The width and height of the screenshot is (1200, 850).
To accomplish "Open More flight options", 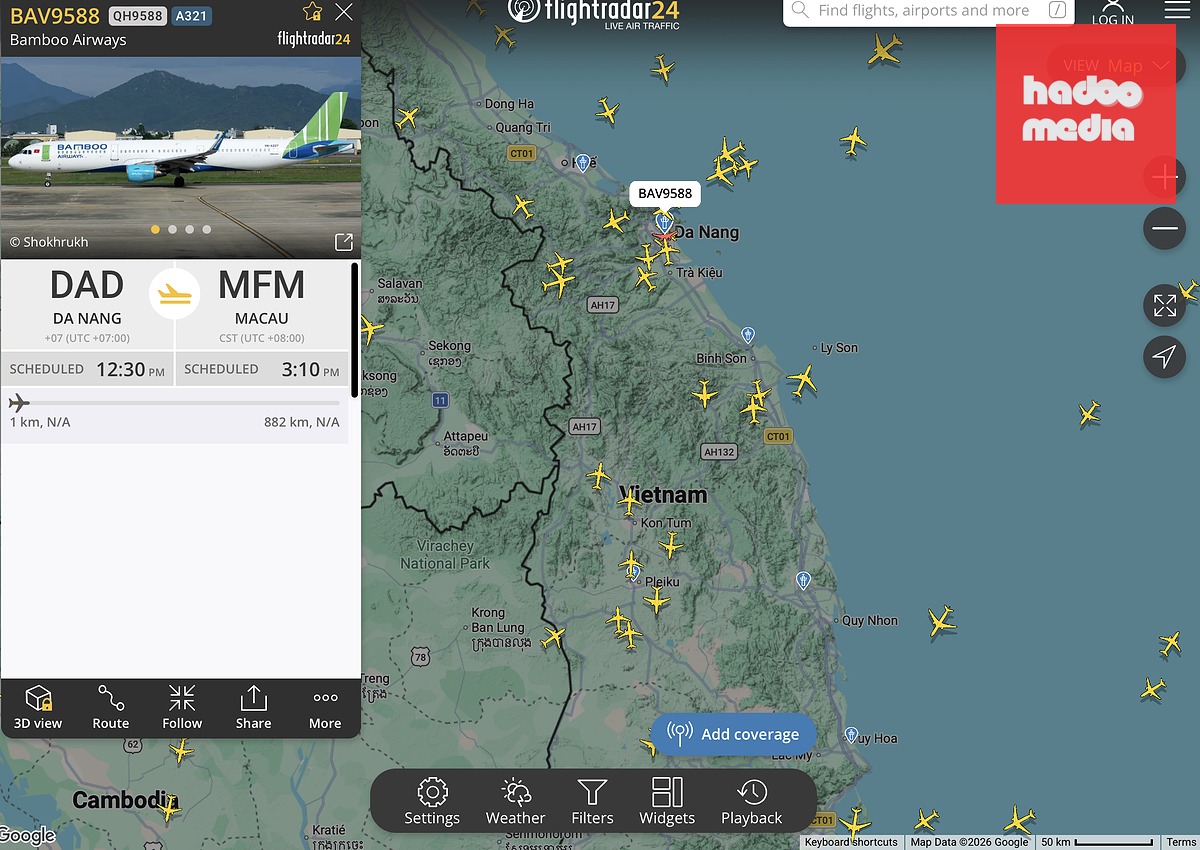I will point(325,707).
